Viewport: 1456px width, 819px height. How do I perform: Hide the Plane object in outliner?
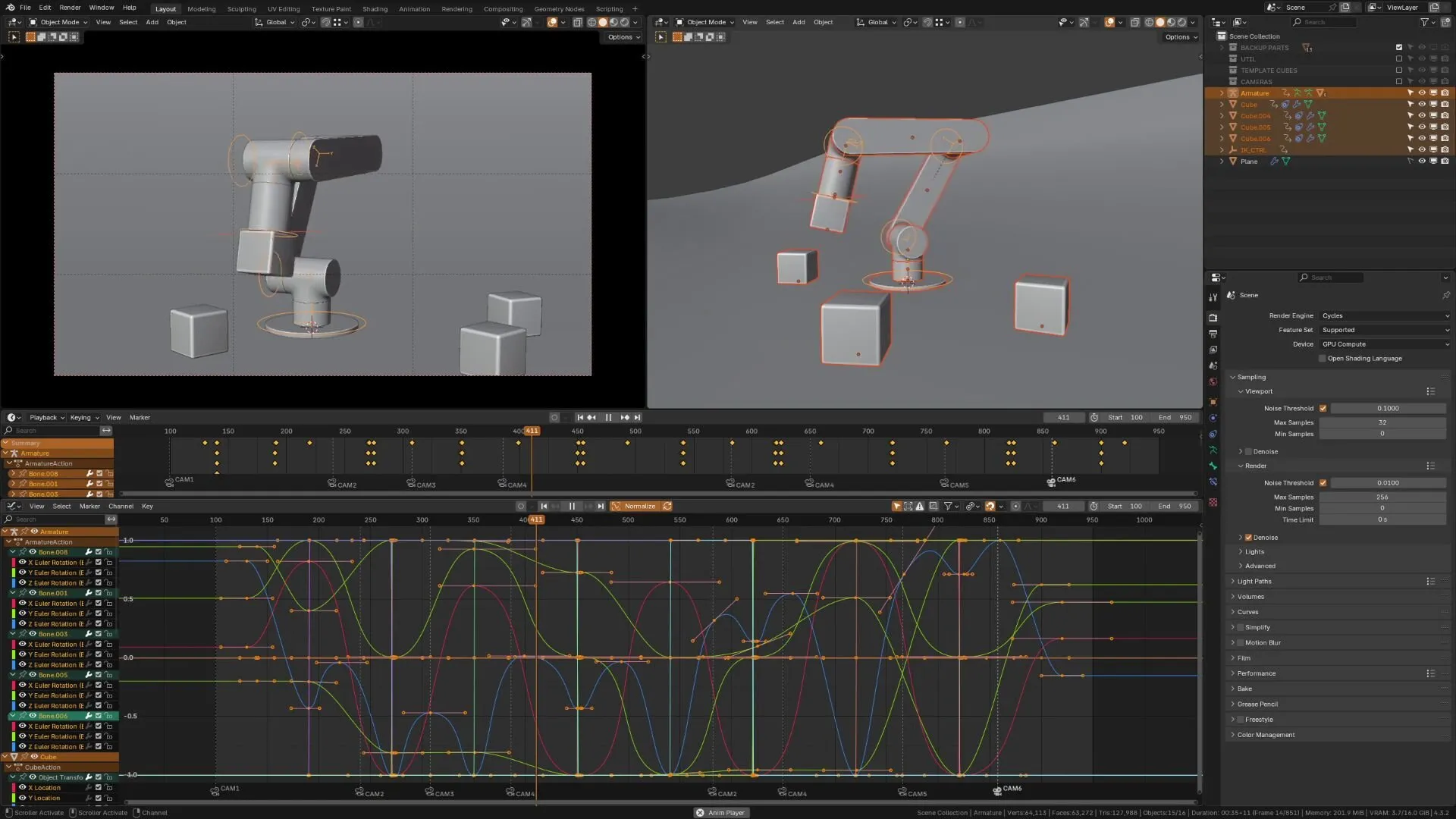click(x=1422, y=161)
